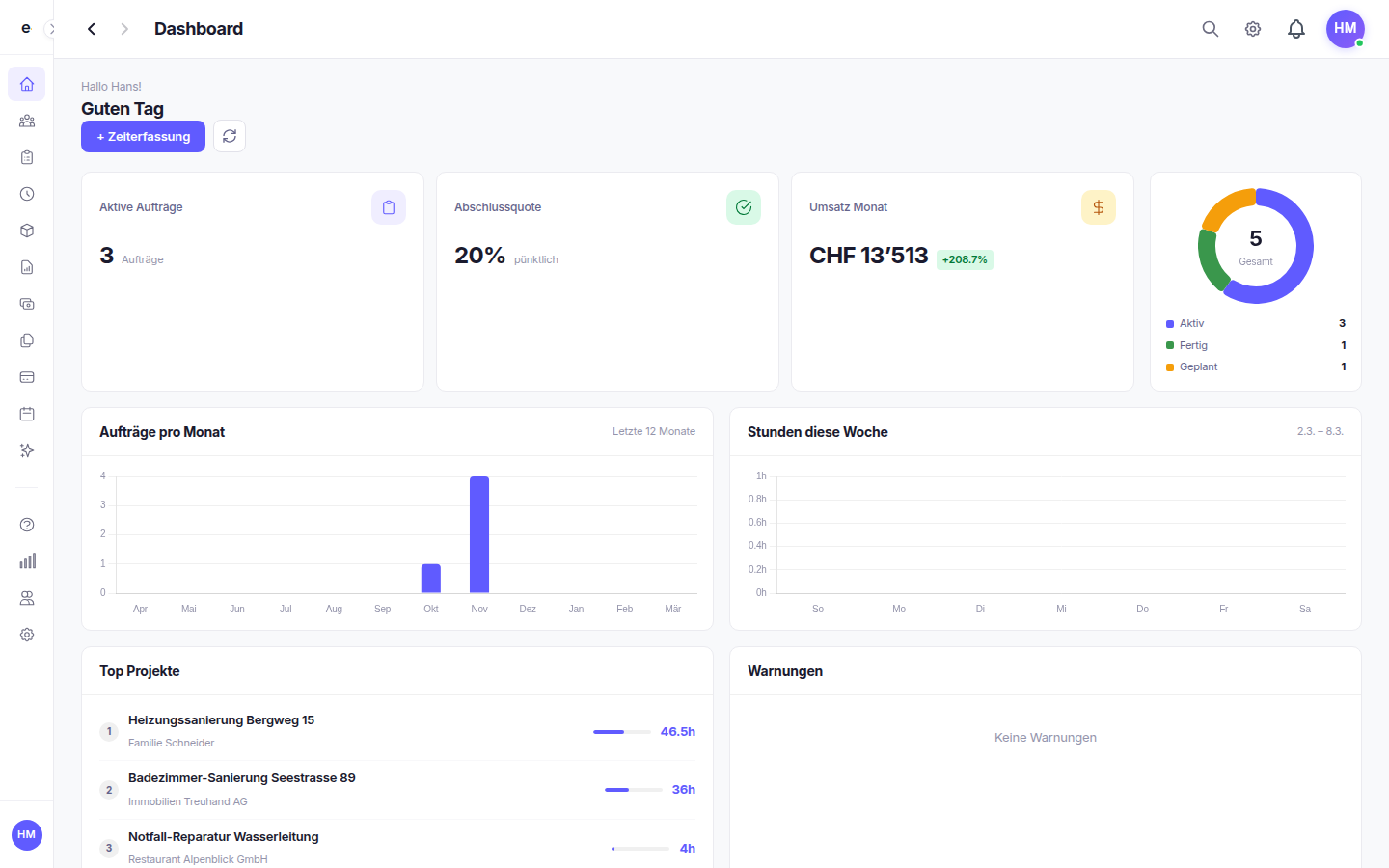Open the sparkles AI icon in sidebar
1389x868 pixels.
[27, 450]
